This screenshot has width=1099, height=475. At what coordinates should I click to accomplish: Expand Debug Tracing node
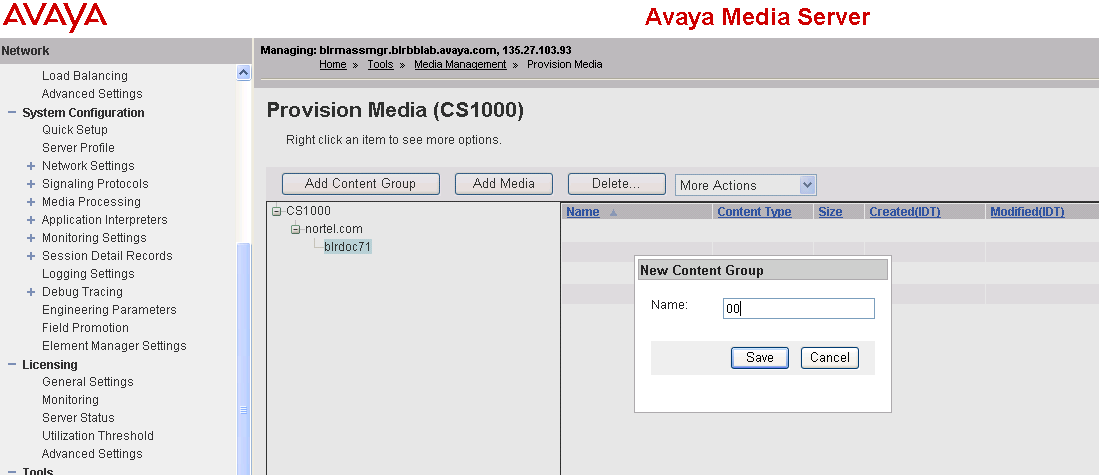pos(31,292)
